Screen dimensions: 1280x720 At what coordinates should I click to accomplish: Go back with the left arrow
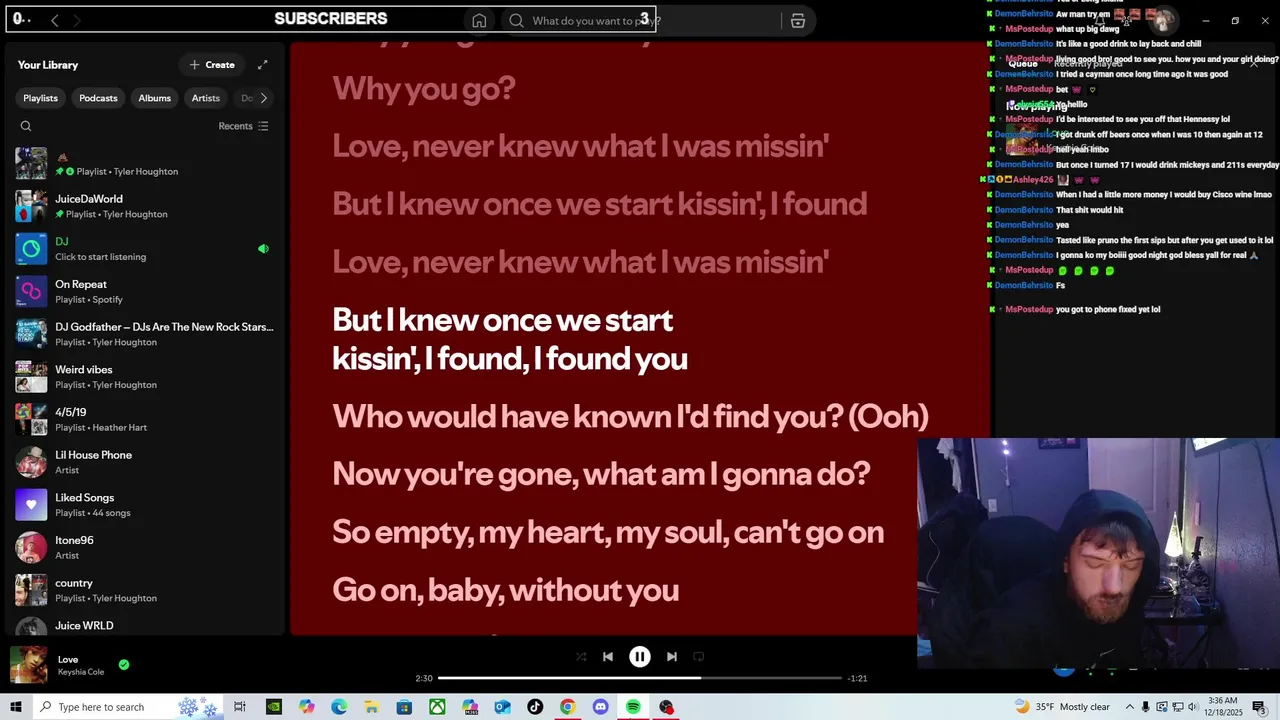[x=55, y=20]
